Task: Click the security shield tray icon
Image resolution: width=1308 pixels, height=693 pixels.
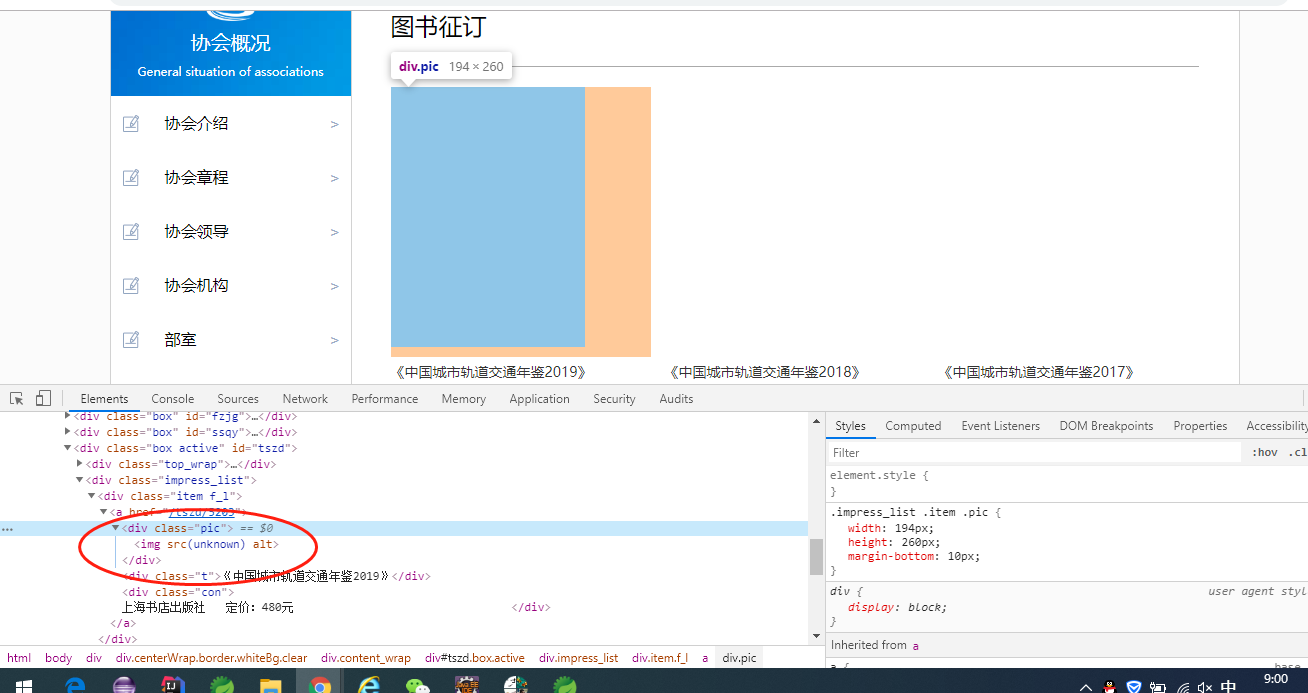Action: 1134,687
